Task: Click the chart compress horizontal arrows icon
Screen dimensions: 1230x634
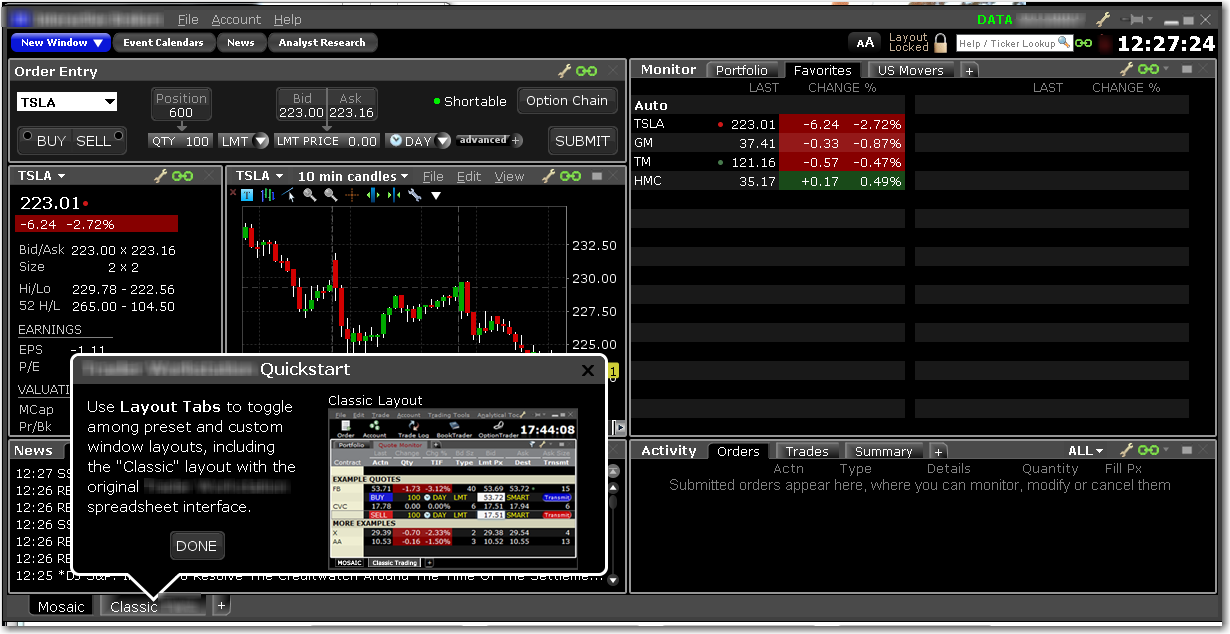Action: point(393,195)
